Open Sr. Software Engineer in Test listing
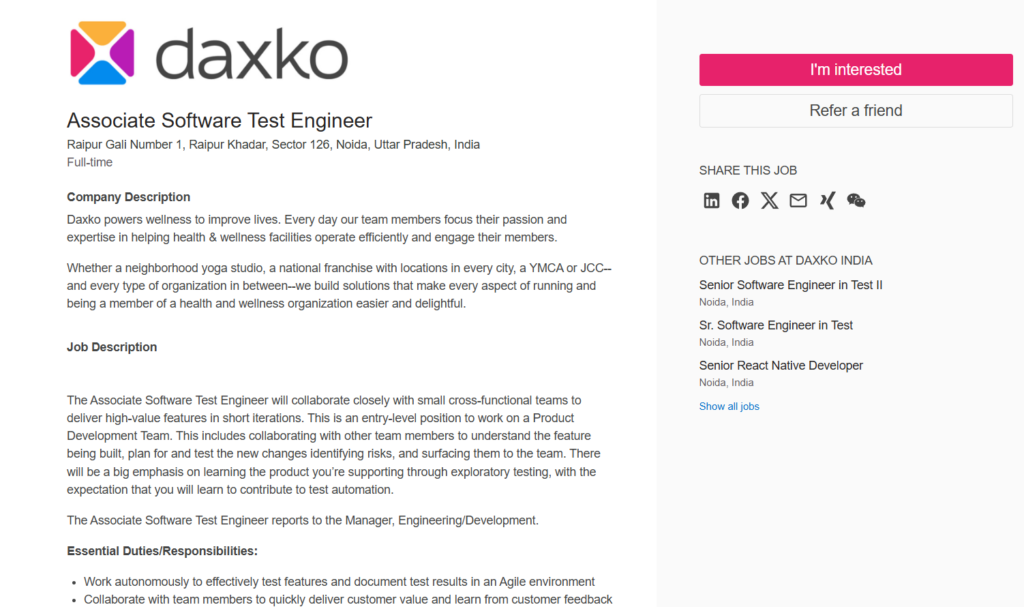 pyautogui.click(x=775, y=325)
